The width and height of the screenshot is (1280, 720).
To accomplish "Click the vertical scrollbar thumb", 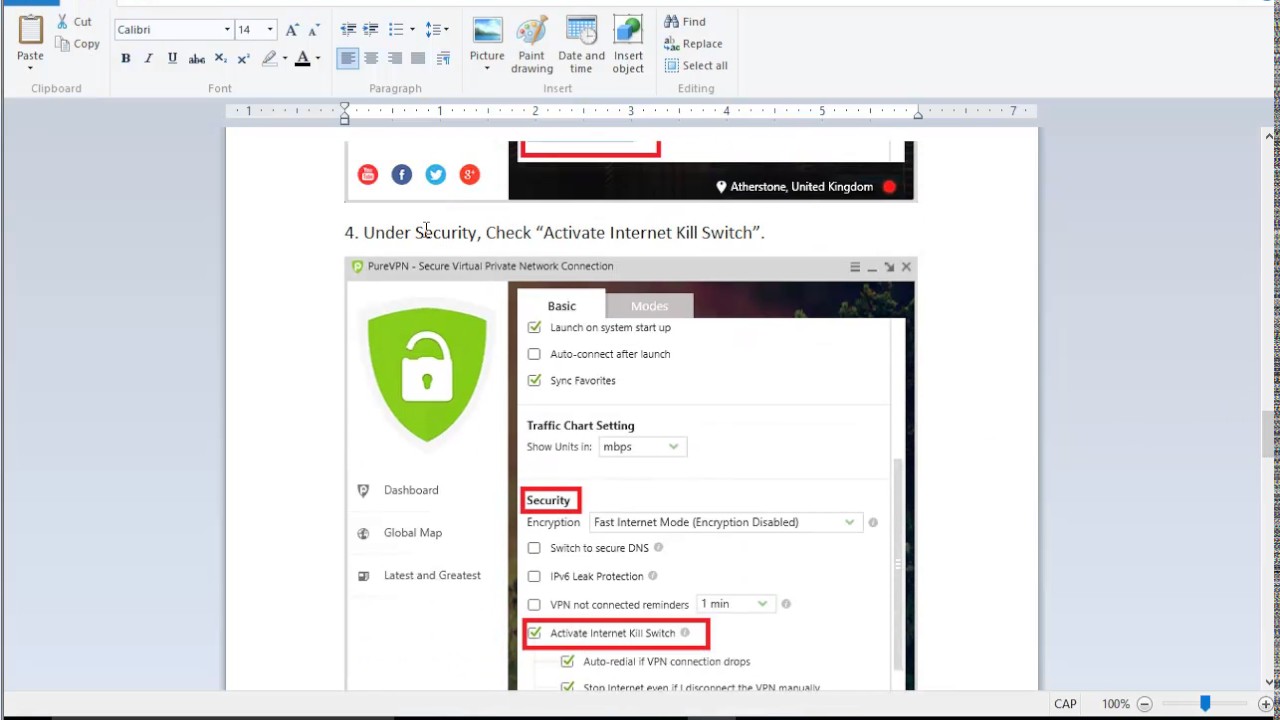I will tap(1268, 433).
